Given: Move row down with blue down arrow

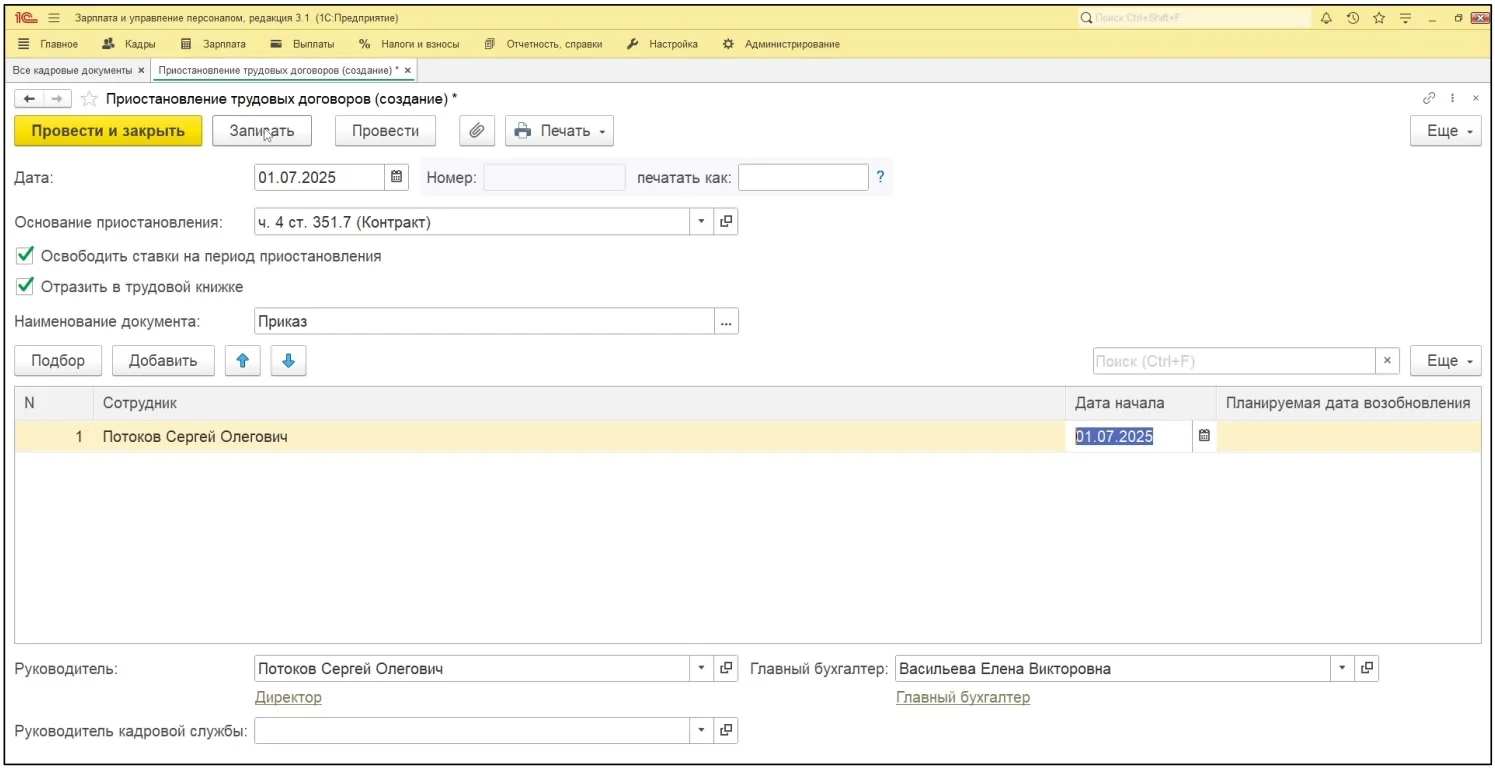Looking at the screenshot, I should pyautogui.click(x=288, y=361).
